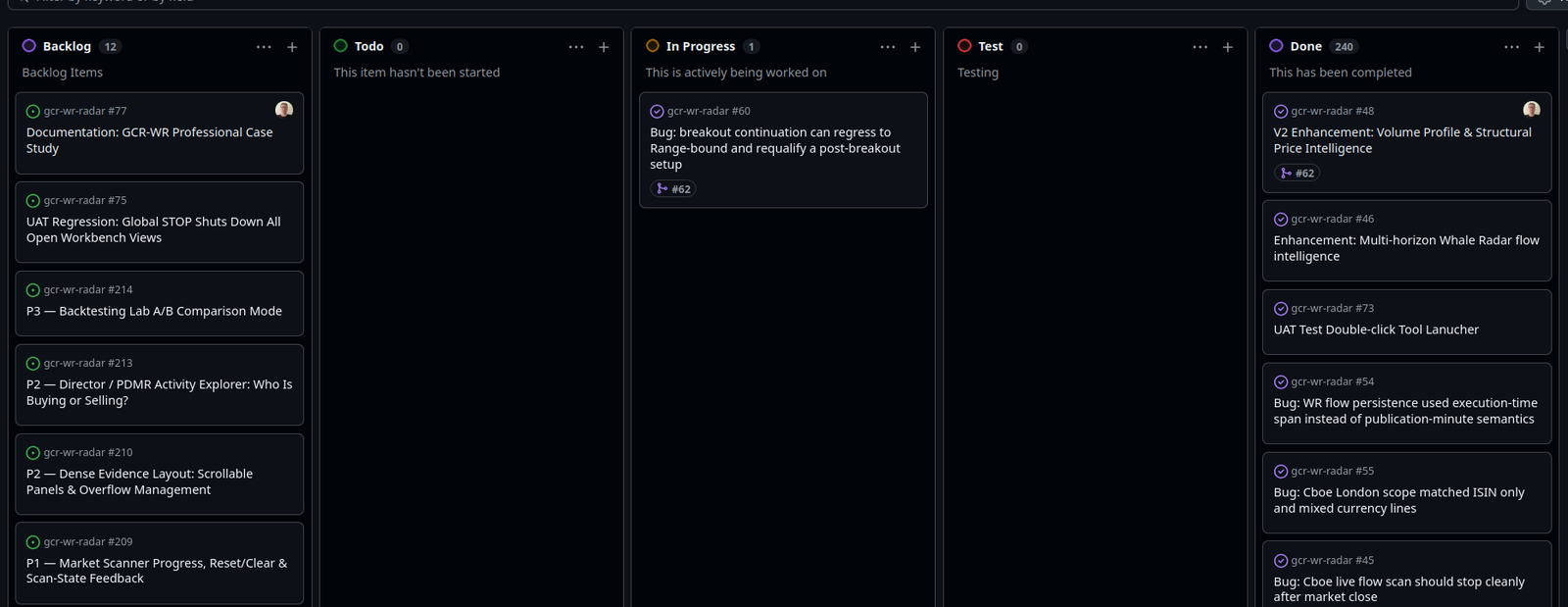1568x607 pixels.
Task: Click open-issue icon on gcr-wr-radar #77
Action: pos(33,112)
